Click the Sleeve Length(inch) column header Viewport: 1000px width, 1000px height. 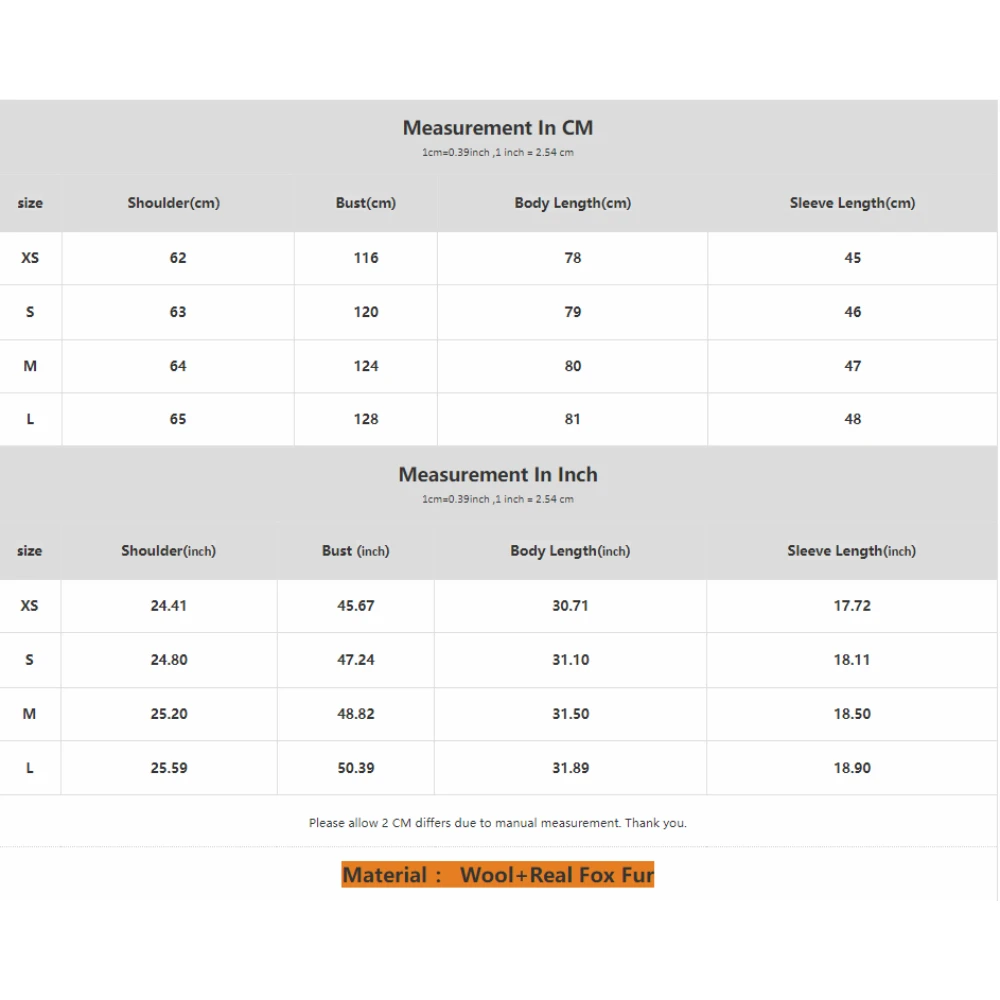[x=851, y=551]
